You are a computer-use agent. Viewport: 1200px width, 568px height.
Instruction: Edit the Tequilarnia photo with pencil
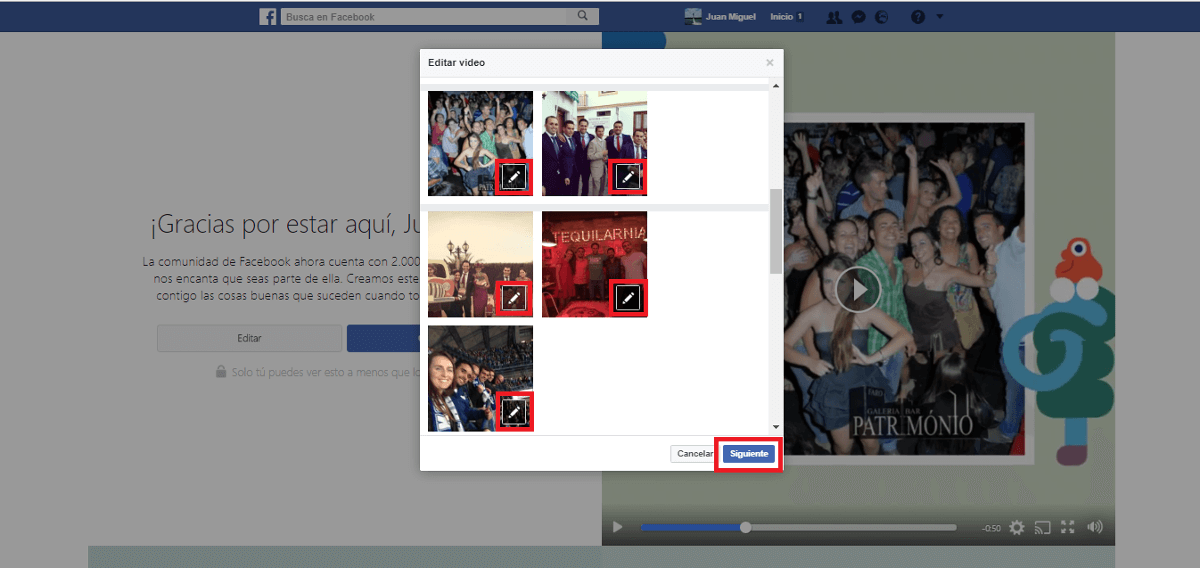[628, 297]
